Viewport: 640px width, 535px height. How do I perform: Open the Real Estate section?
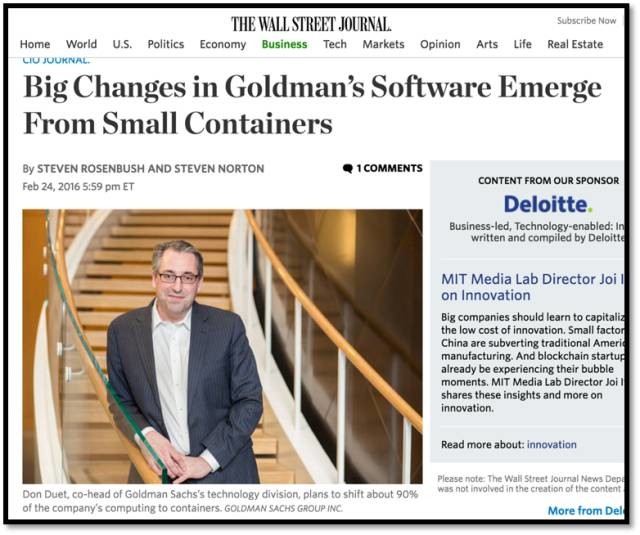click(x=575, y=44)
